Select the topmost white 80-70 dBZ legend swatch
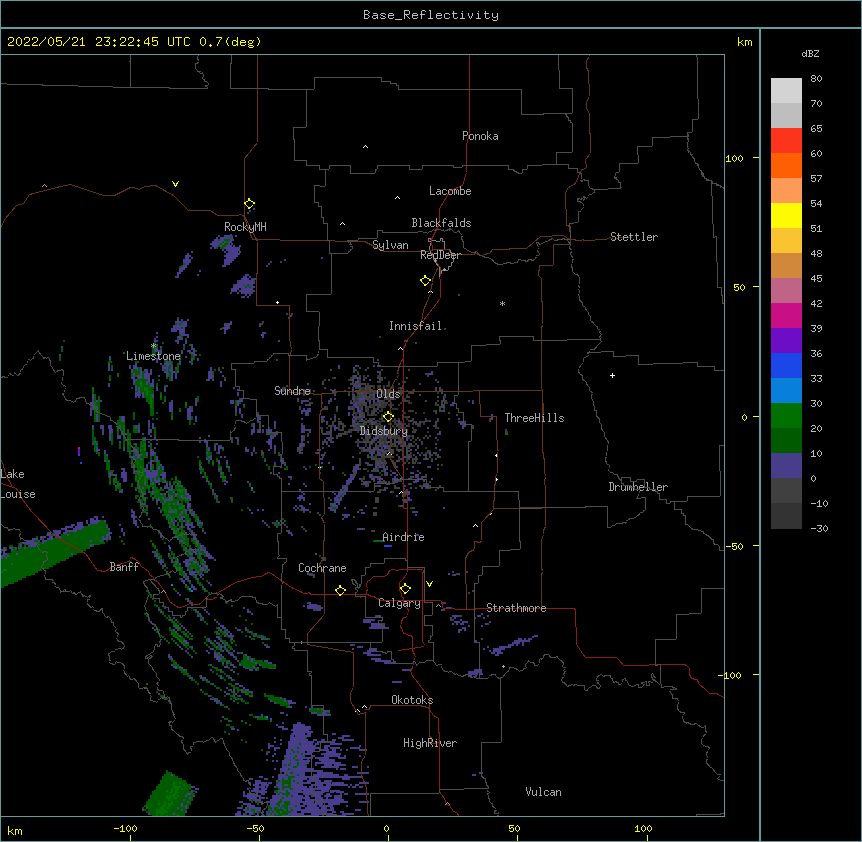The height and width of the screenshot is (842, 862). point(786,90)
